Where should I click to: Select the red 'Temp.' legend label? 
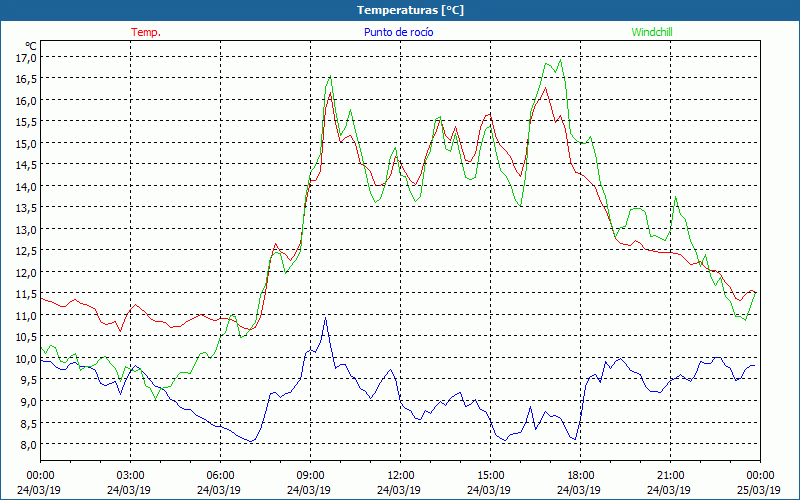click(146, 32)
